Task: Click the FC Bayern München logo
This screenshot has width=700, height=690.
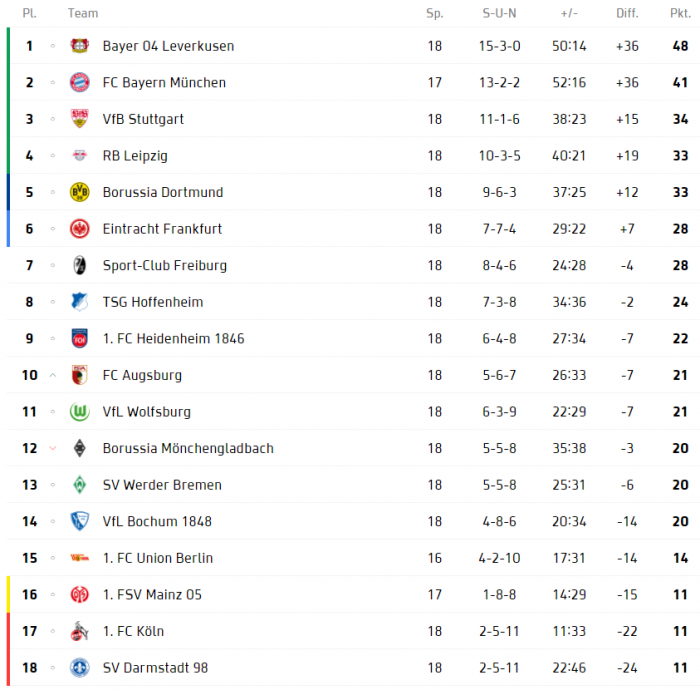Action: pos(80,83)
